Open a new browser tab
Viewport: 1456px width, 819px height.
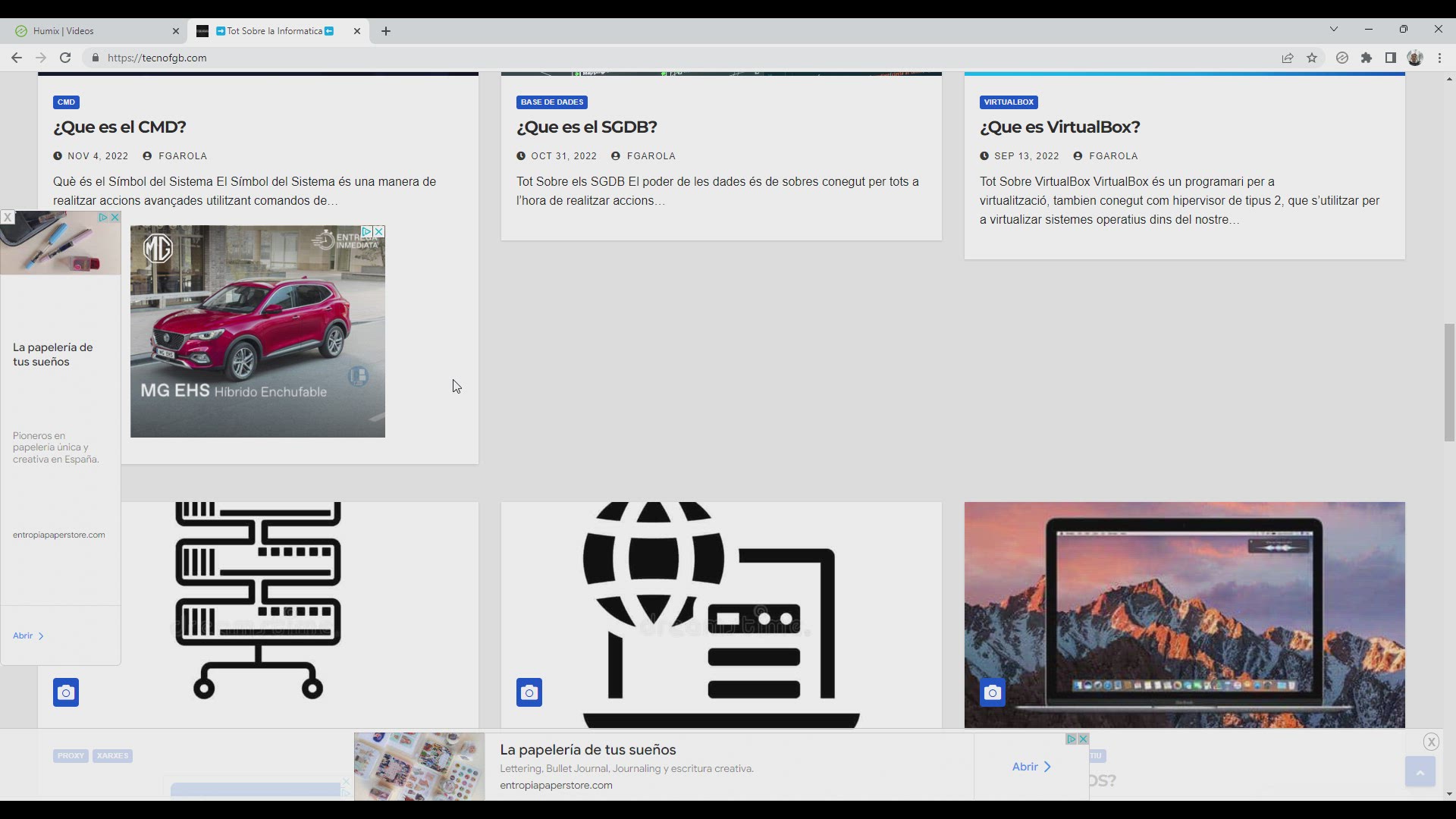click(x=386, y=31)
